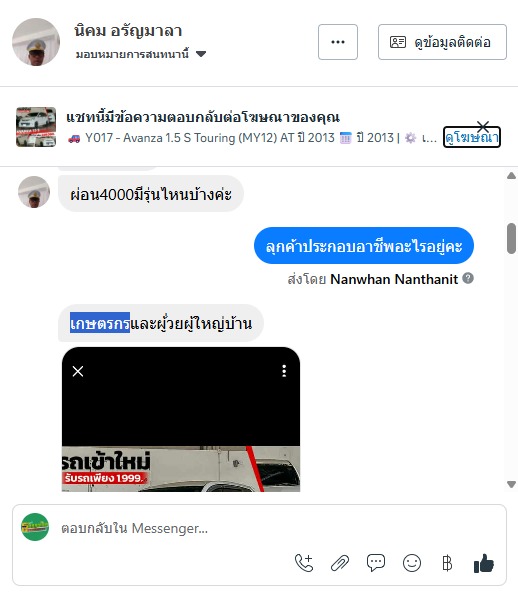Close the video preview with the white X

[78, 371]
